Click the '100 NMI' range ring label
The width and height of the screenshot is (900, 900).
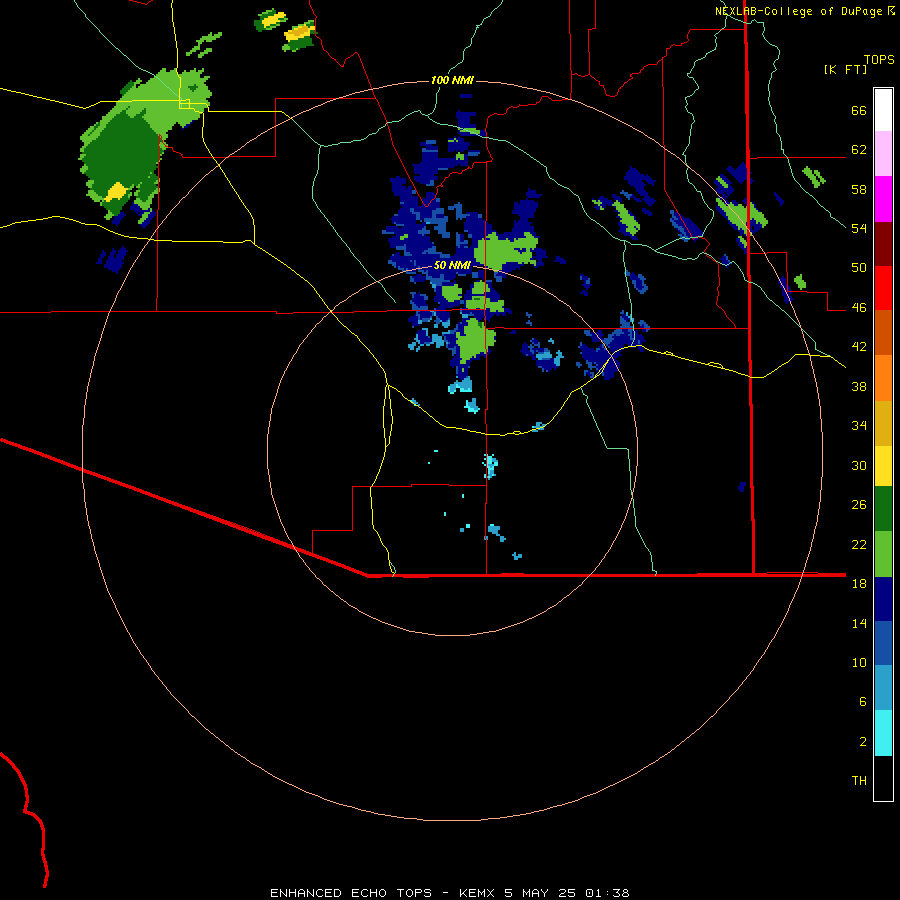452,80
